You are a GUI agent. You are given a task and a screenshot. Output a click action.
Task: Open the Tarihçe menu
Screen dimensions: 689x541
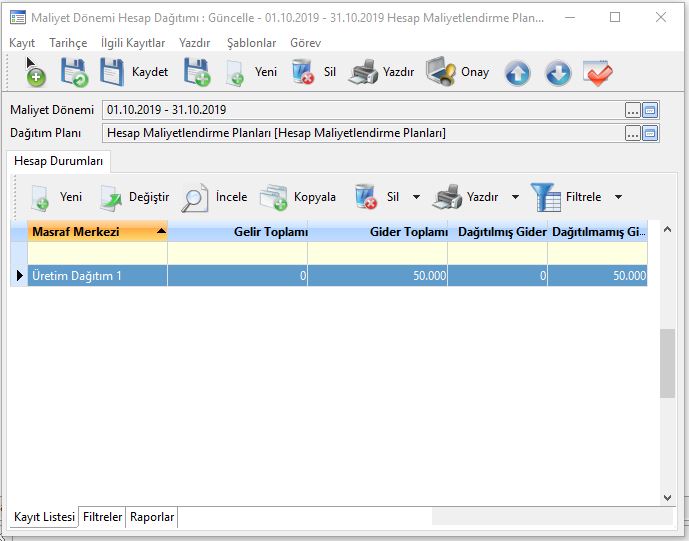[x=68, y=43]
